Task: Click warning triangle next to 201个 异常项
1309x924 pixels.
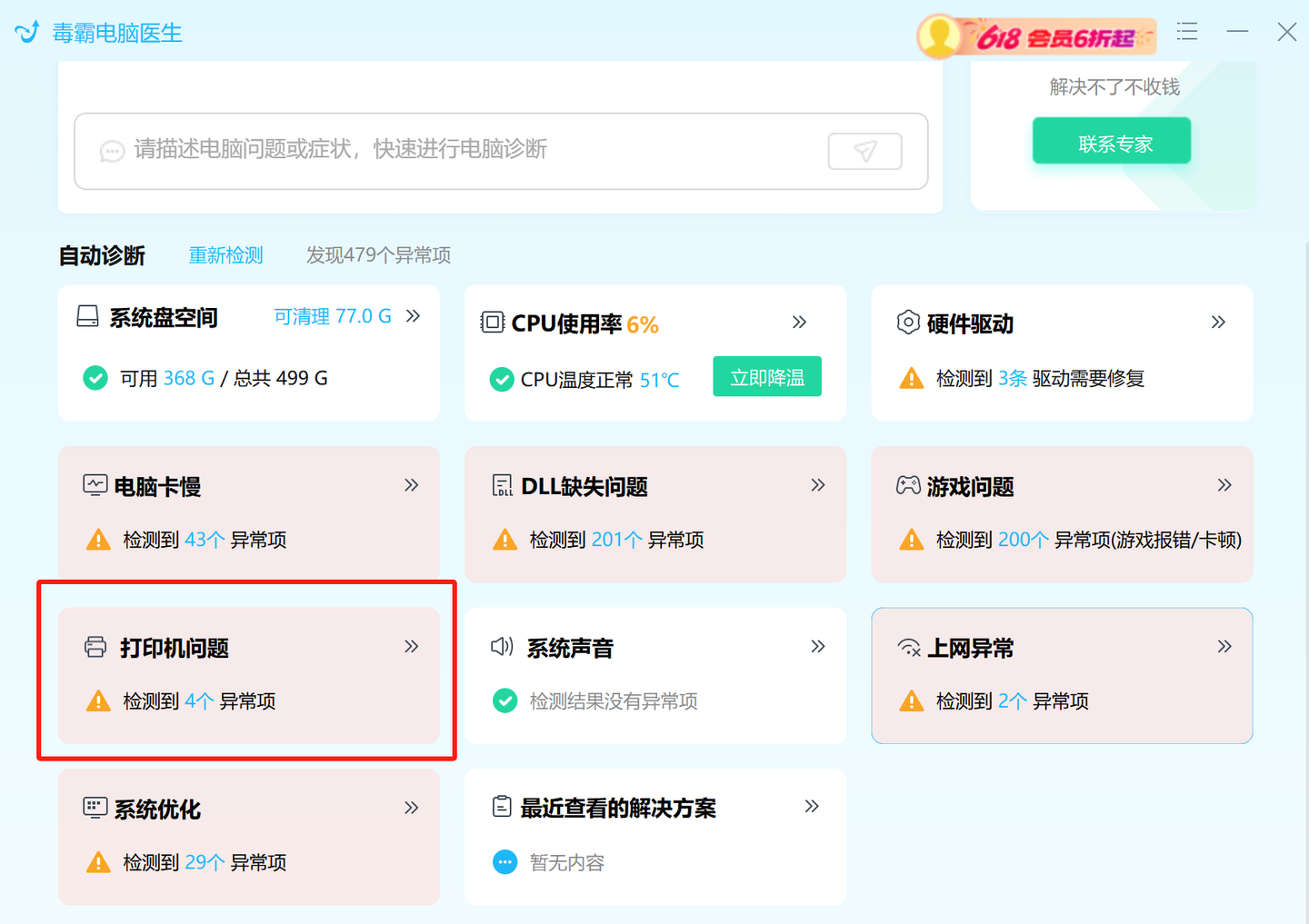Action: coord(505,540)
